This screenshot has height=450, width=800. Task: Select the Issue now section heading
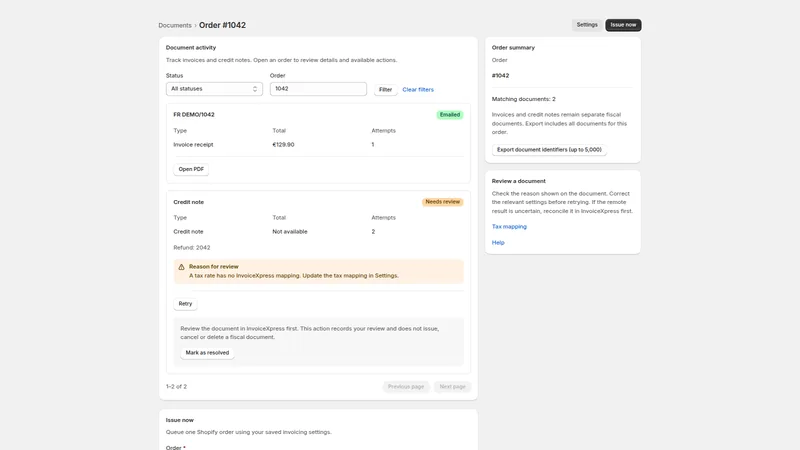(180, 420)
